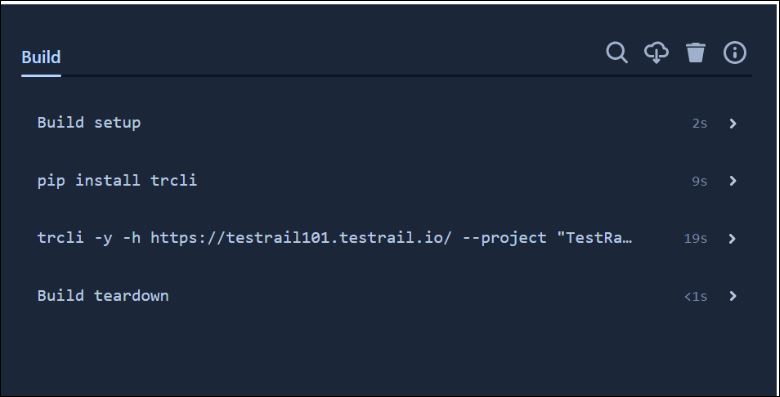Click the <1s duration of teardown
780x397 pixels.
(695, 297)
